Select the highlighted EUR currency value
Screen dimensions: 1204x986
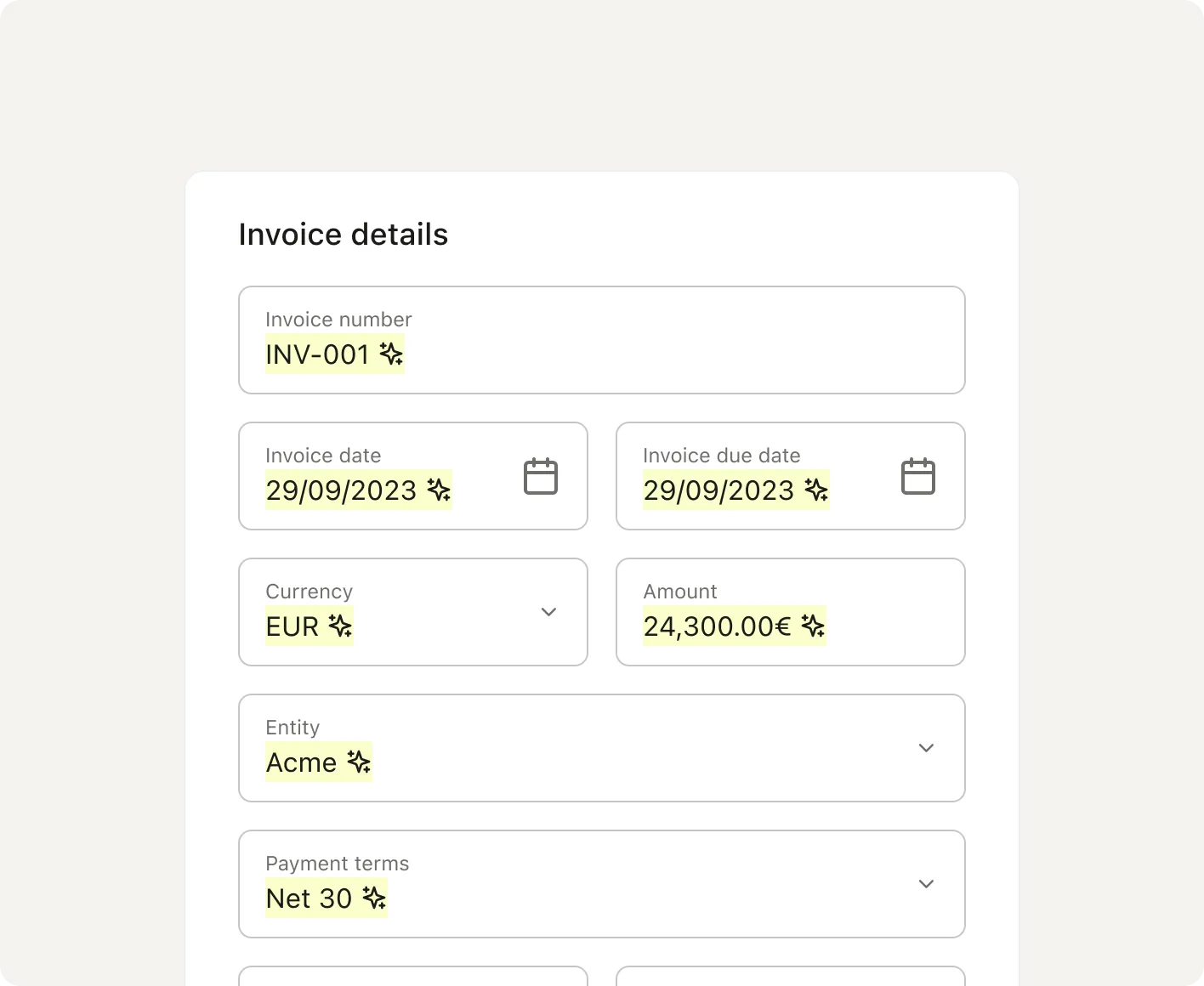[x=291, y=626]
